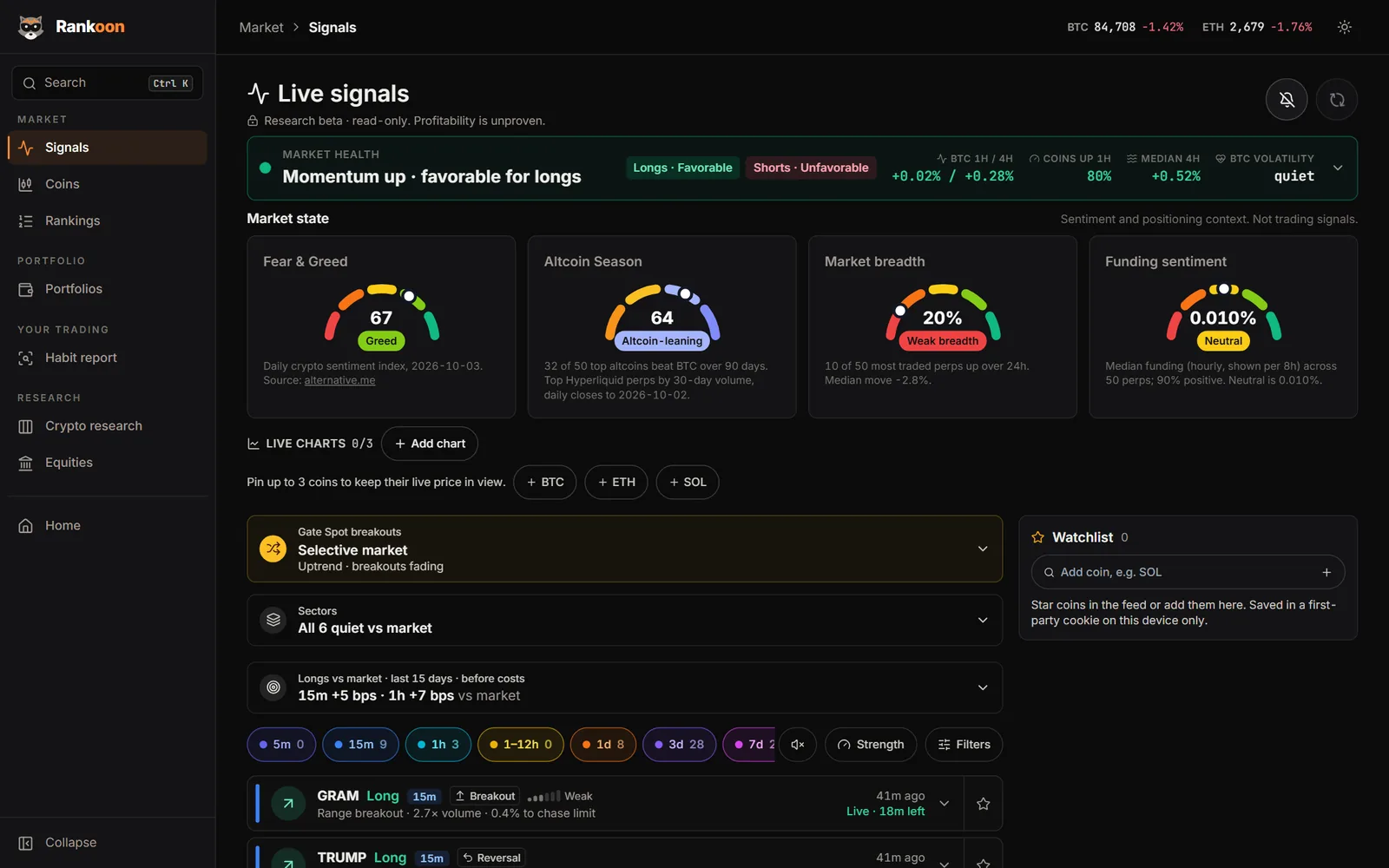Open the Strength sort control

[871, 745]
